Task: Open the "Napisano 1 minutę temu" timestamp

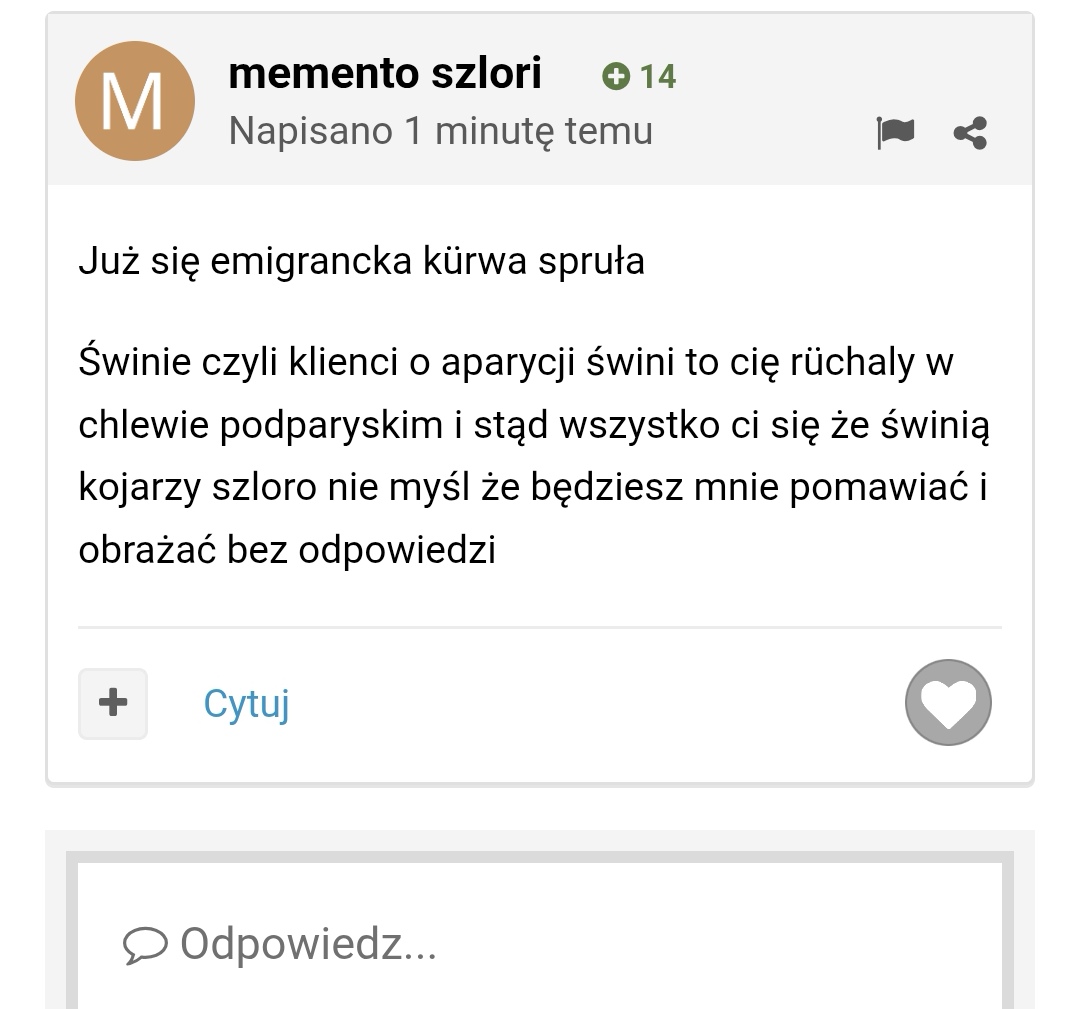Action: 441,131
